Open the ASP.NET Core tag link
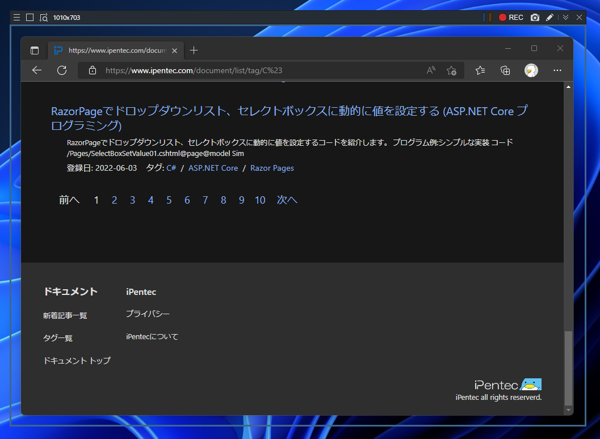Viewport: 600px width, 439px height. [x=213, y=168]
